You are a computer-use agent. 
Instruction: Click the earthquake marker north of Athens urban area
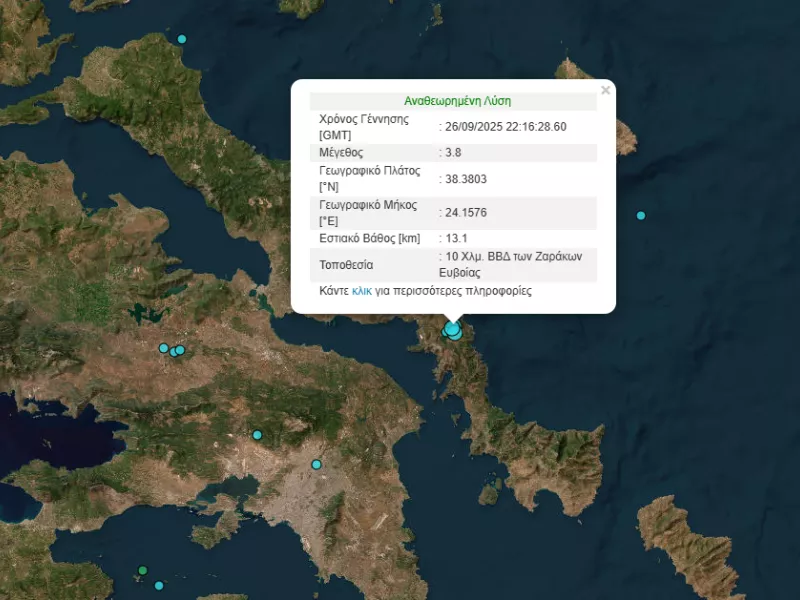click(x=316, y=464)
